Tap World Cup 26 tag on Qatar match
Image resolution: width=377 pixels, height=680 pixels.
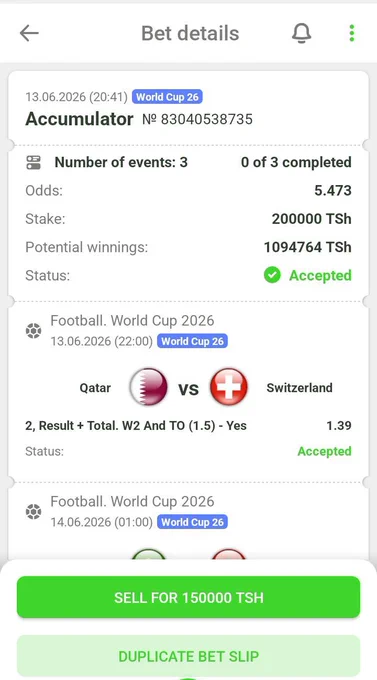pyautogui.click(x=192, y=341)
